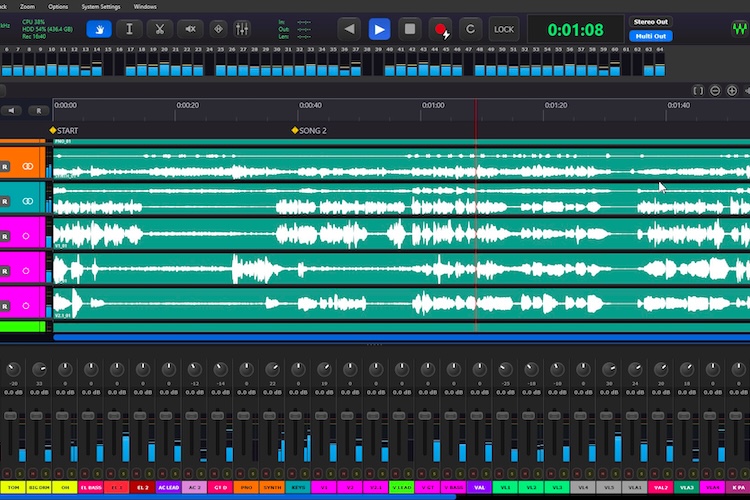Click circle mono icon on bottom magenta track
The height and width of the screenshot is (500, 750).
coord(26,306)
